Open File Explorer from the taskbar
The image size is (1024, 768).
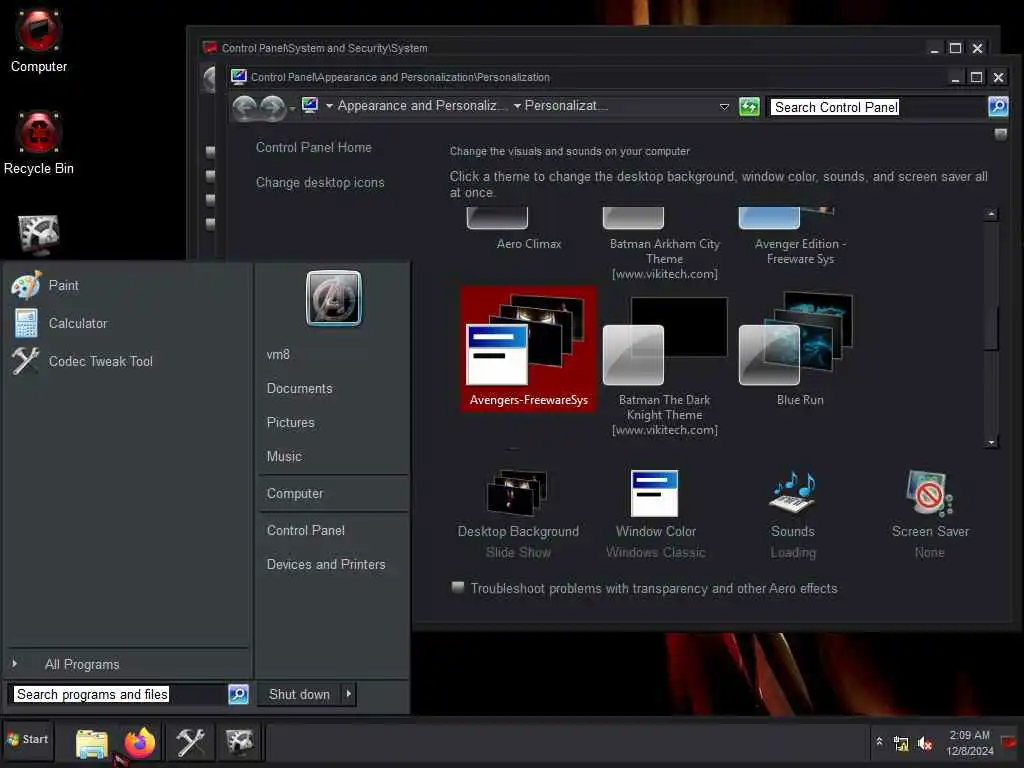point(91,743)
